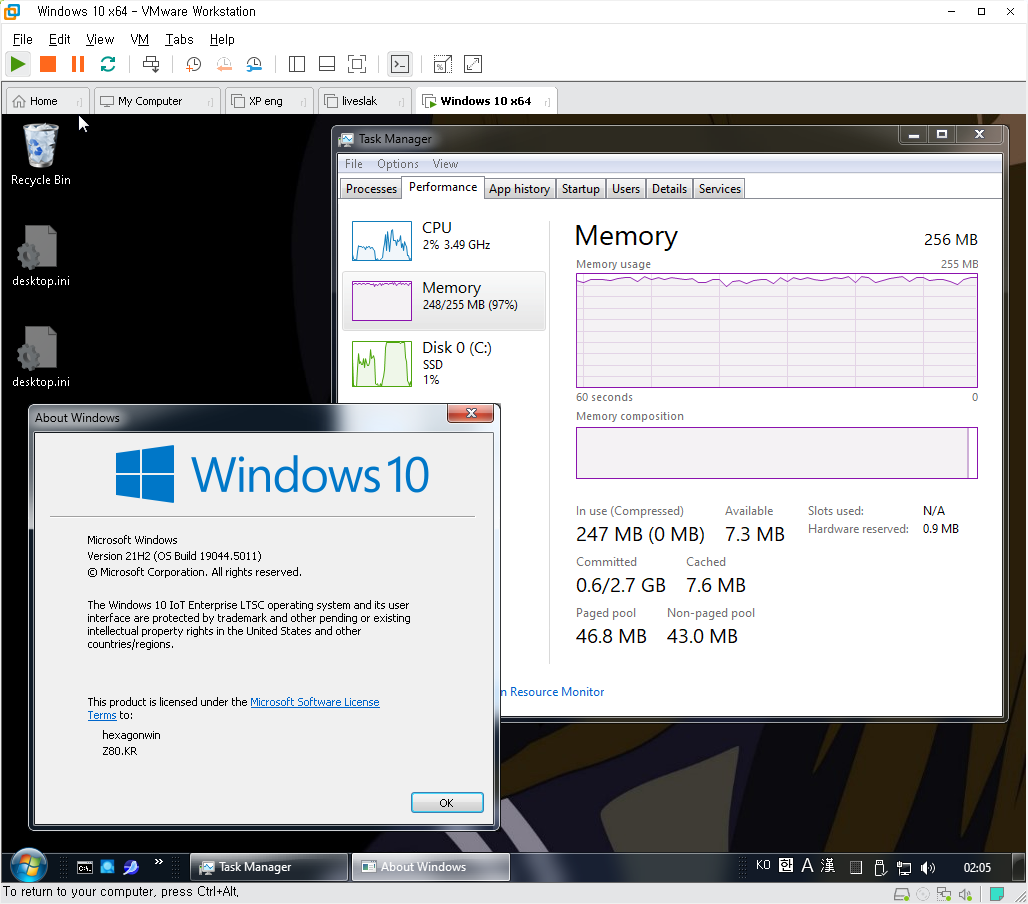Open the Windows Start orb
The width and height of the screenshot is (1028, 904).
27,866
